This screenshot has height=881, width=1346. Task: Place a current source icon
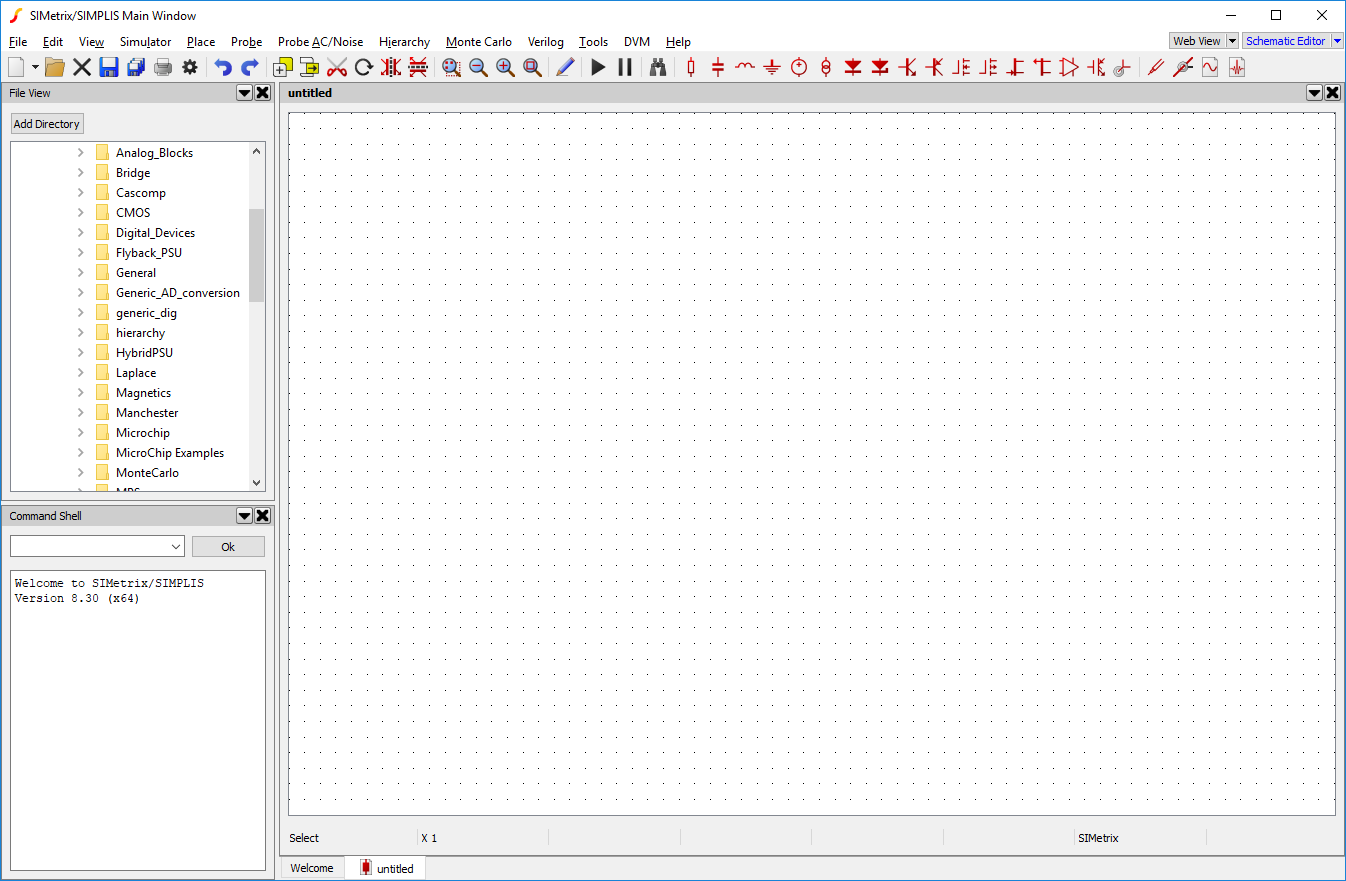(x=826, y=67)
